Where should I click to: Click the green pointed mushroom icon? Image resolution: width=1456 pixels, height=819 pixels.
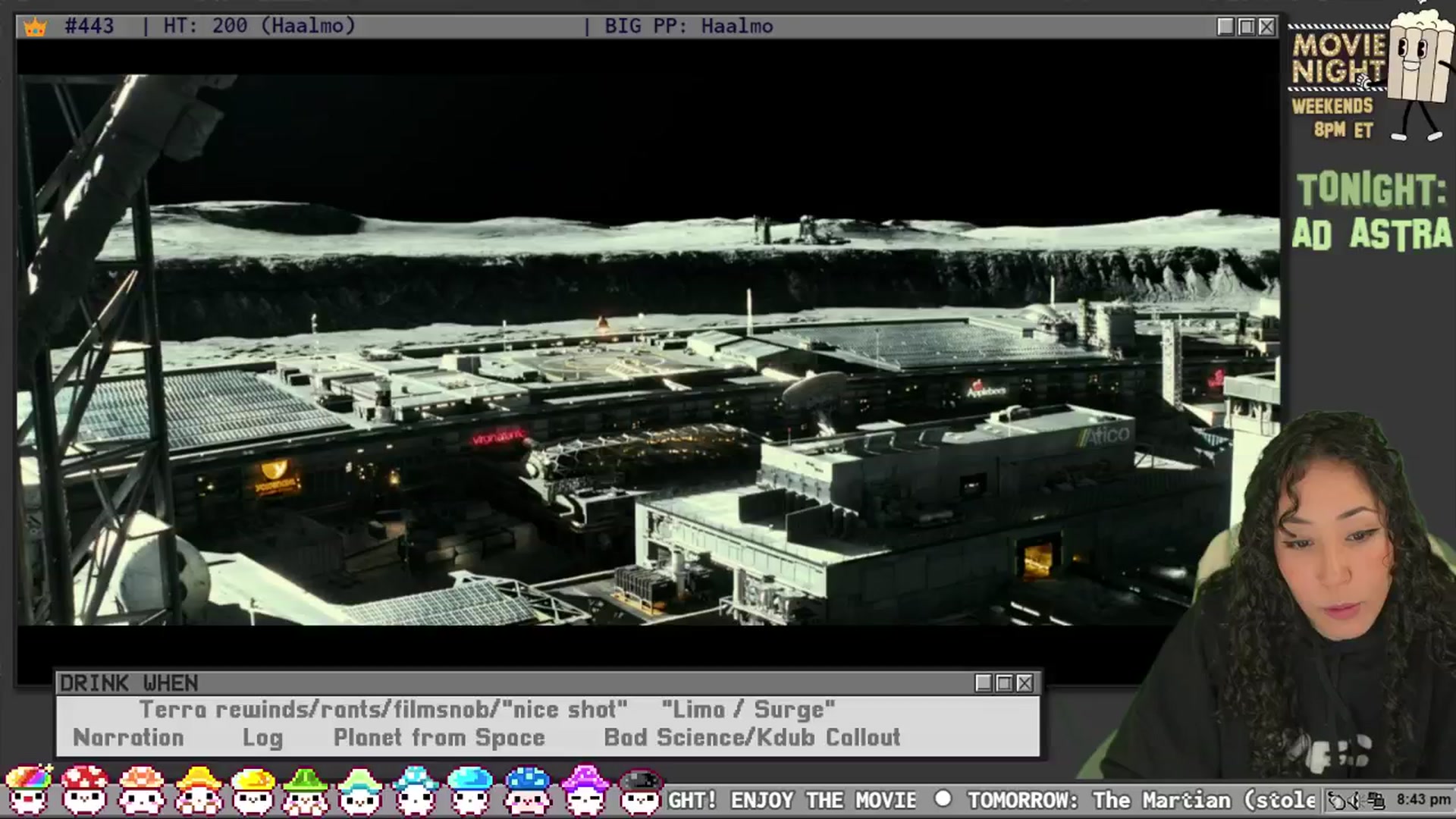pos(306,790)
